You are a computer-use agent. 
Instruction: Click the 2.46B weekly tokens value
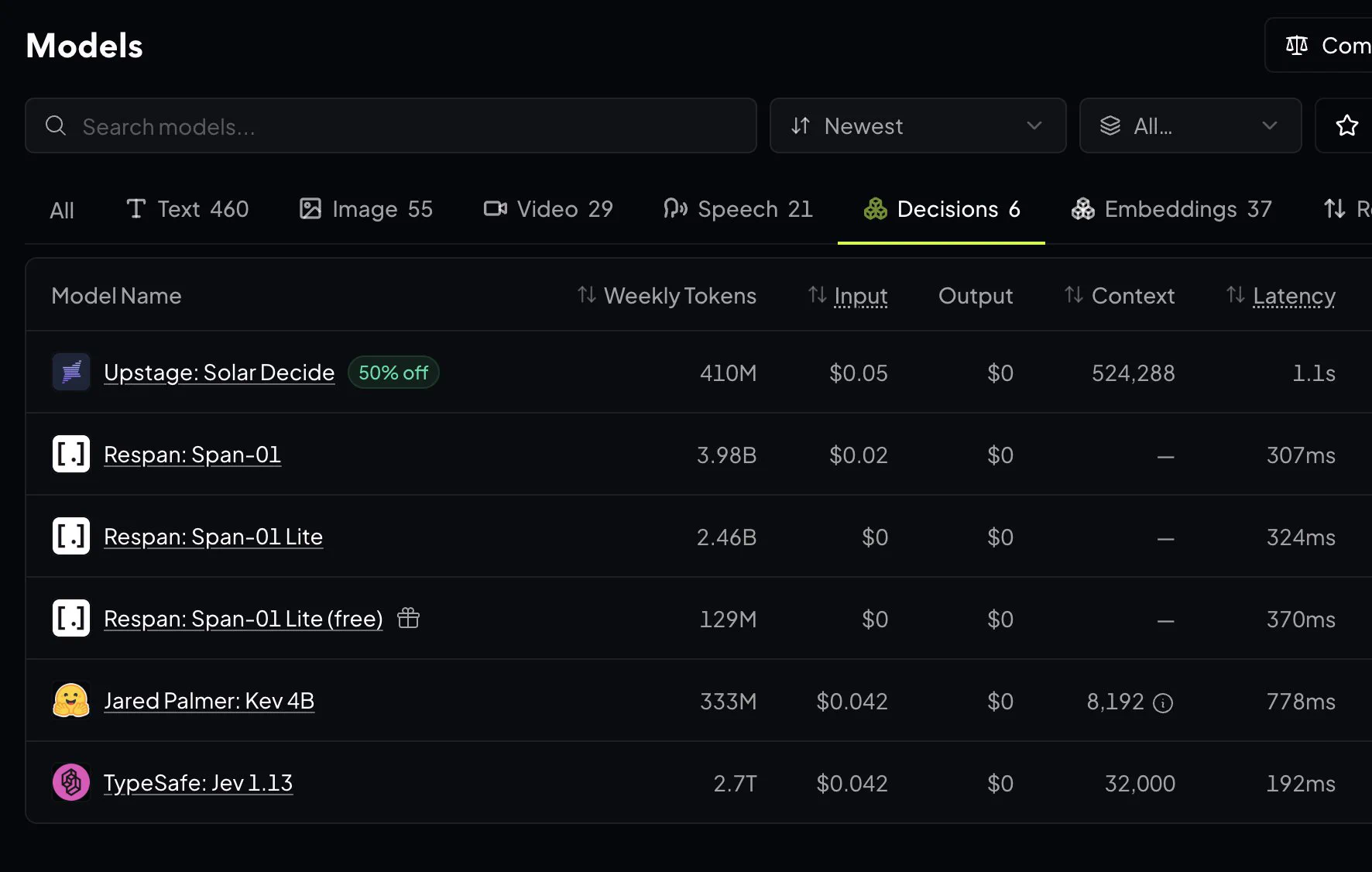[x=726, y=537]
